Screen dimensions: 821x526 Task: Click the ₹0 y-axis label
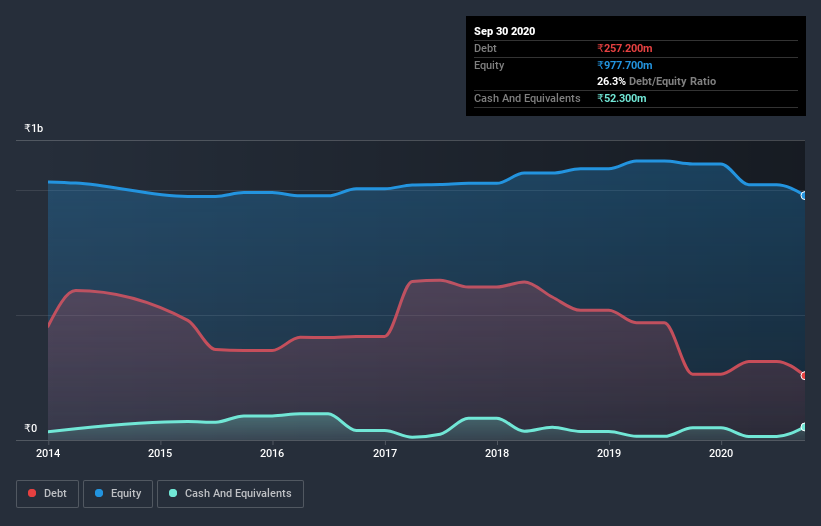(x=31, y=428)
